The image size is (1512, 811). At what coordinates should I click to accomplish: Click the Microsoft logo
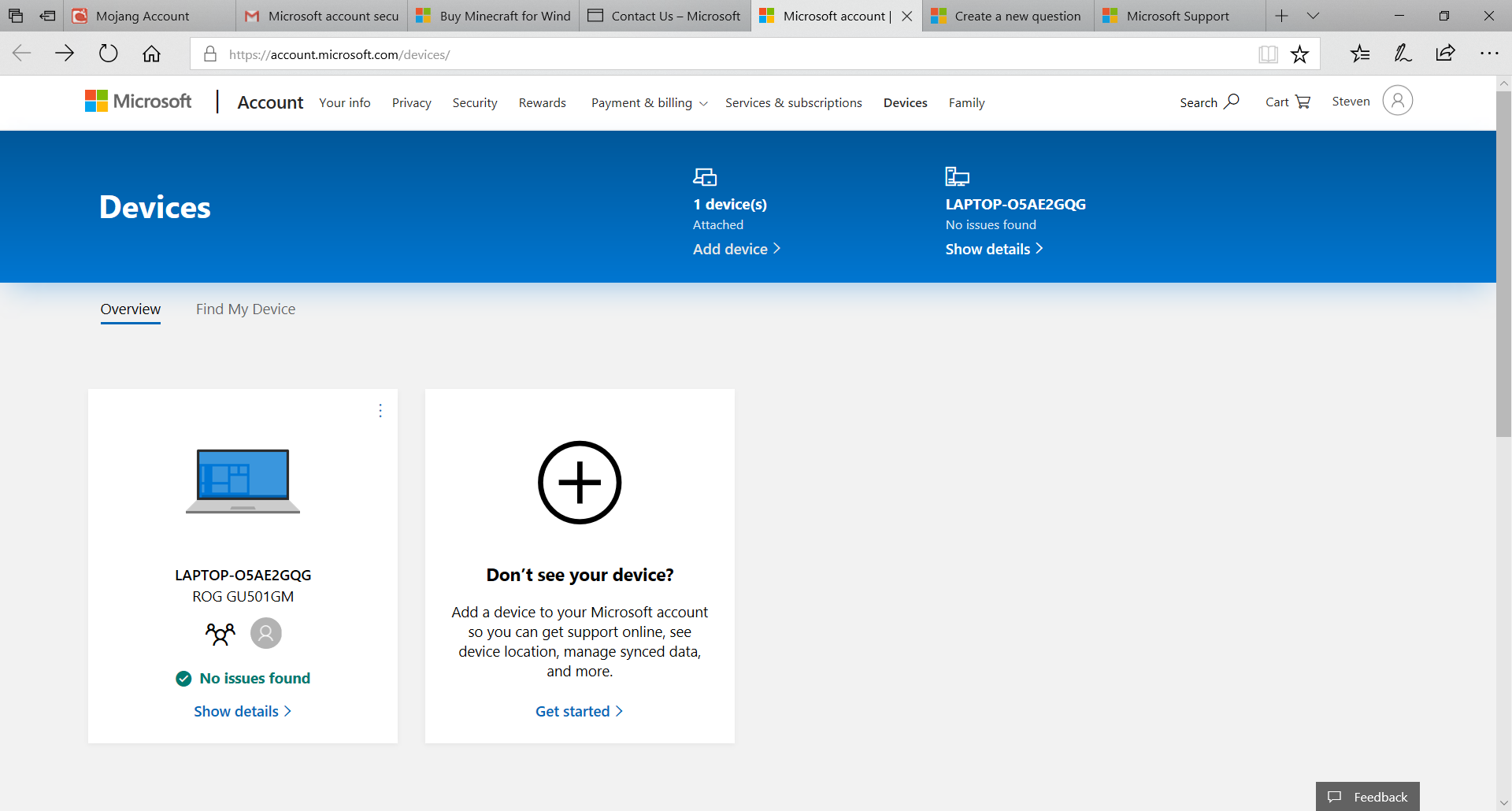(x=138, y=101)
